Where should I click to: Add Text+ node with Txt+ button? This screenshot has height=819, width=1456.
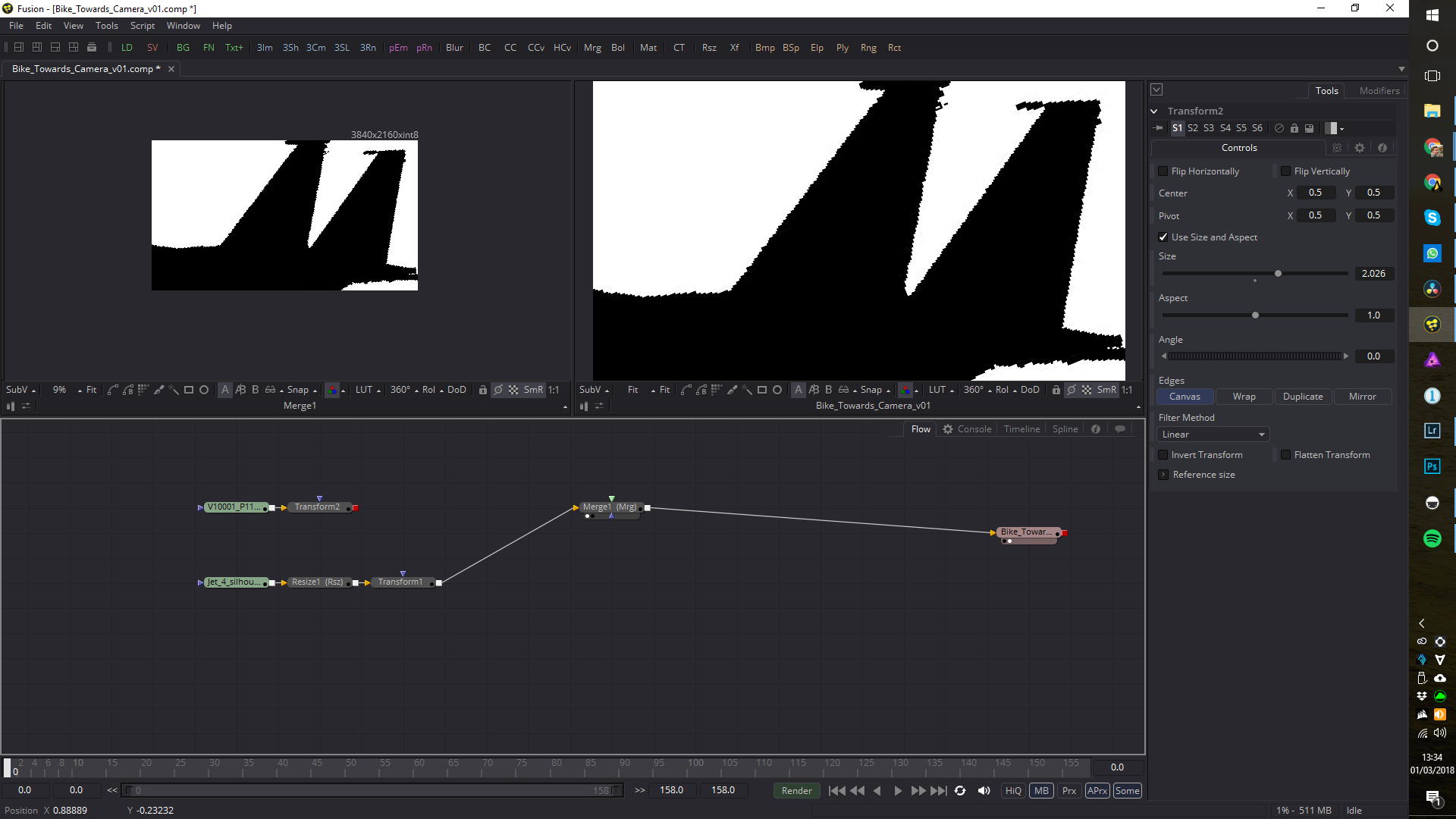234,47
